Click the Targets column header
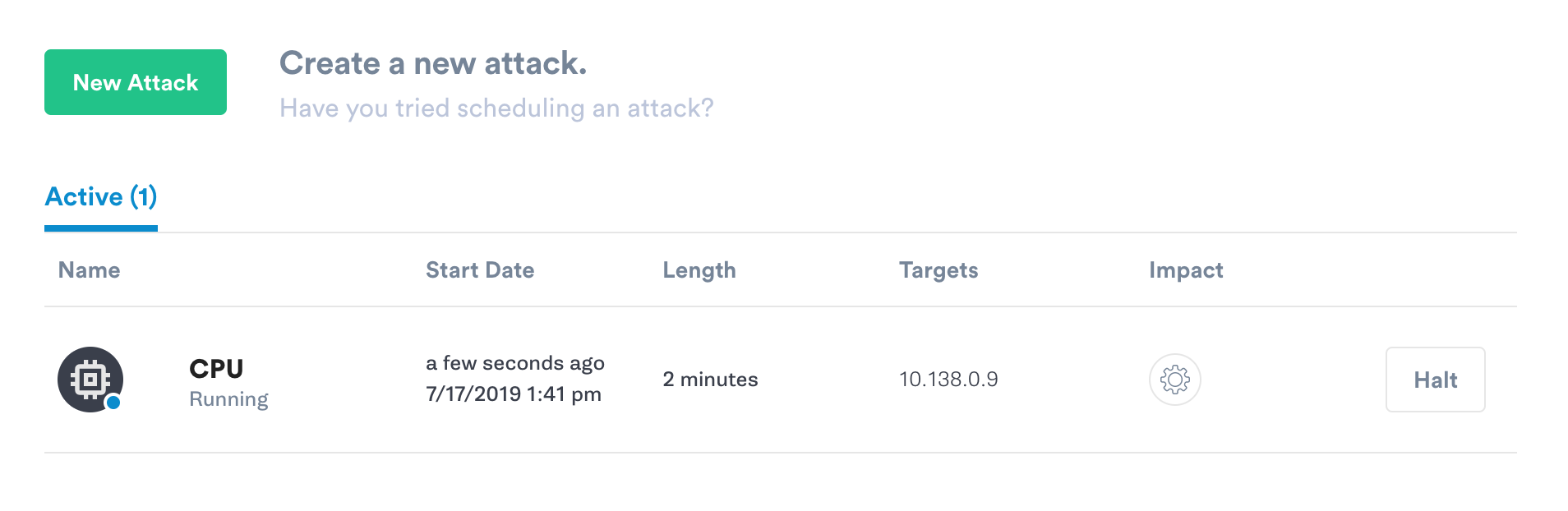 938,269
